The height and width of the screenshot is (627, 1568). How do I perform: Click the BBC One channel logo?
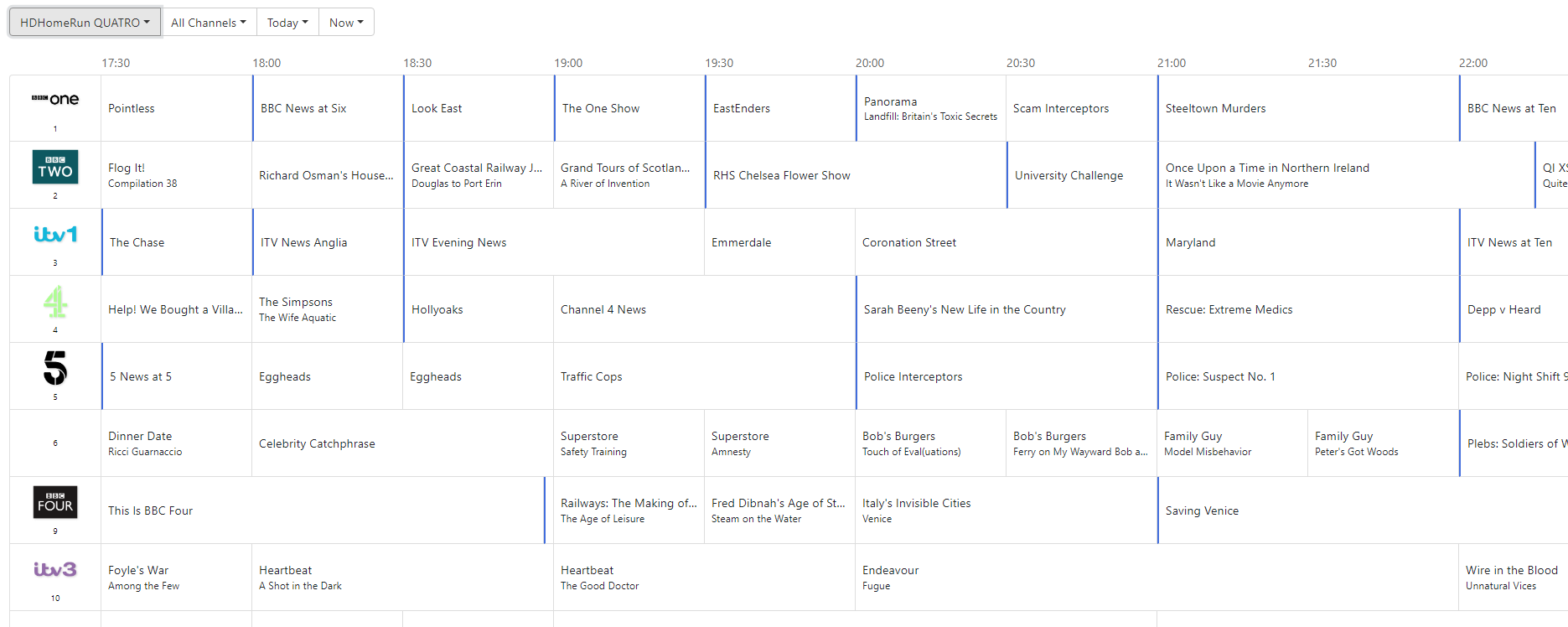pyautogui.click(x=55, y=100)
